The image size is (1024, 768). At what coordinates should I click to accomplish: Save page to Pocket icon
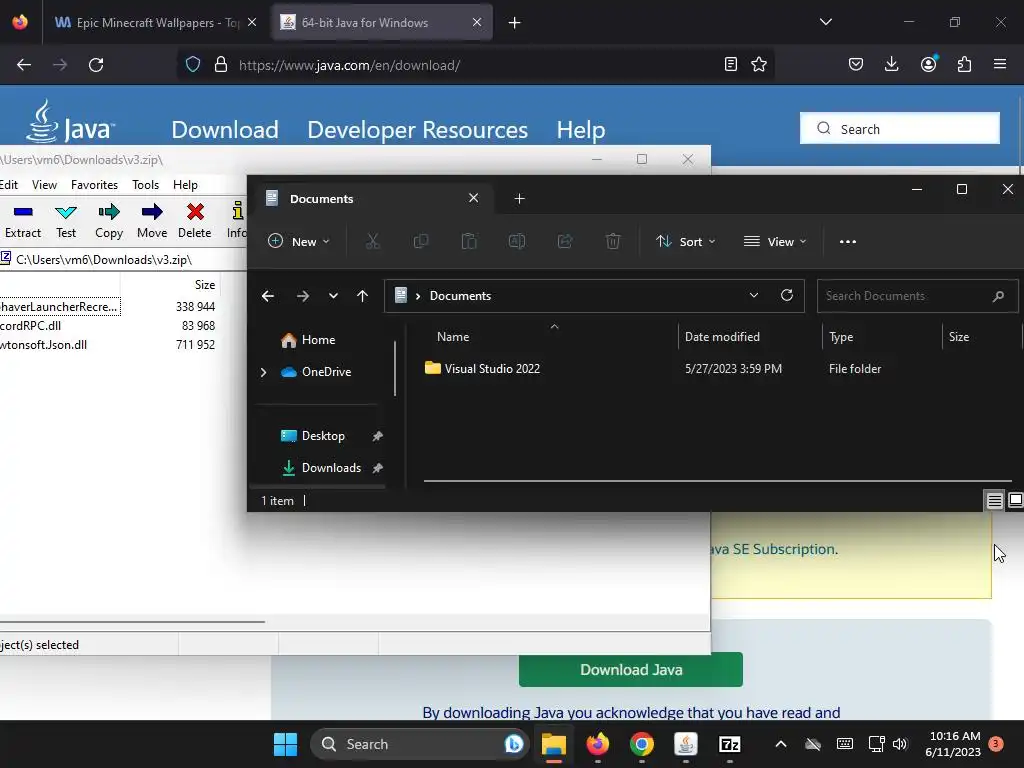click(856, 64)
